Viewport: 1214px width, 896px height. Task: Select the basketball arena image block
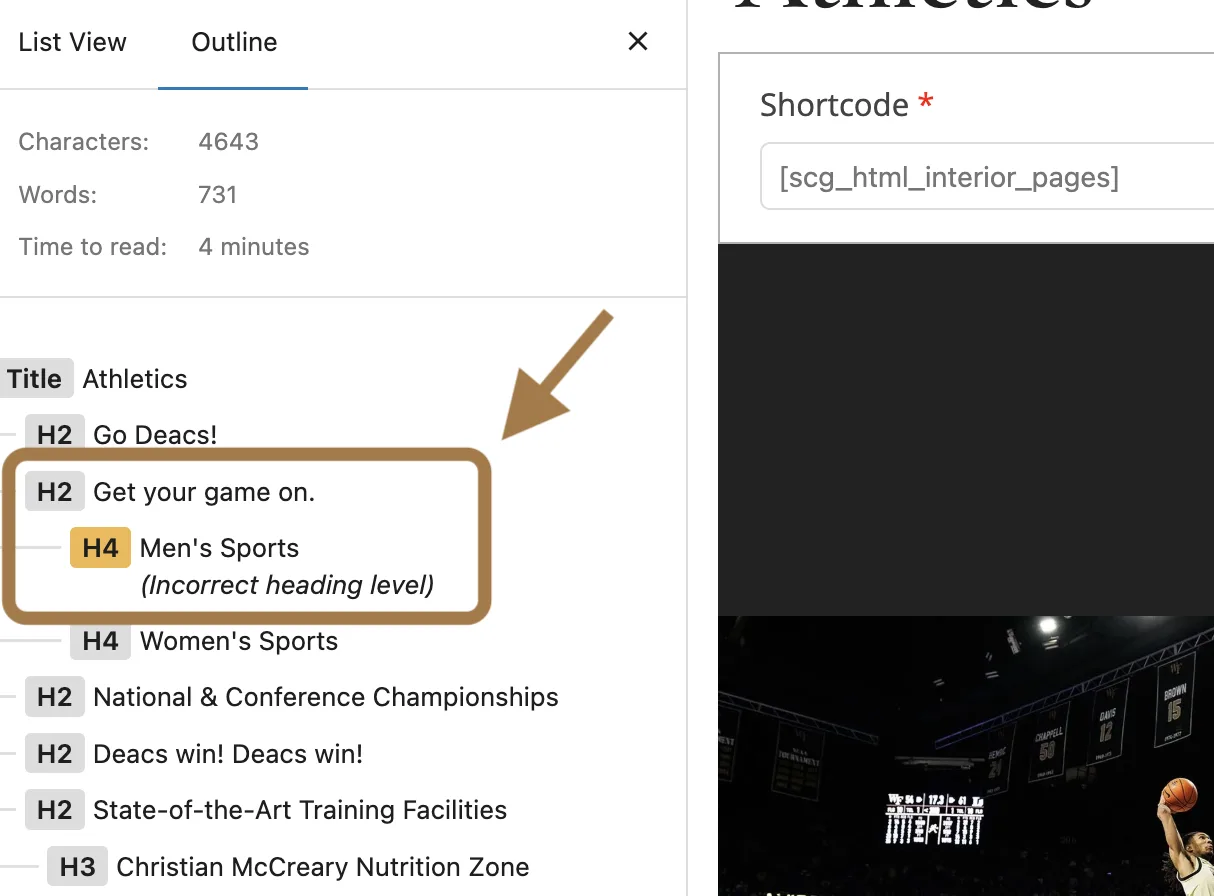(x=966, y=756)
